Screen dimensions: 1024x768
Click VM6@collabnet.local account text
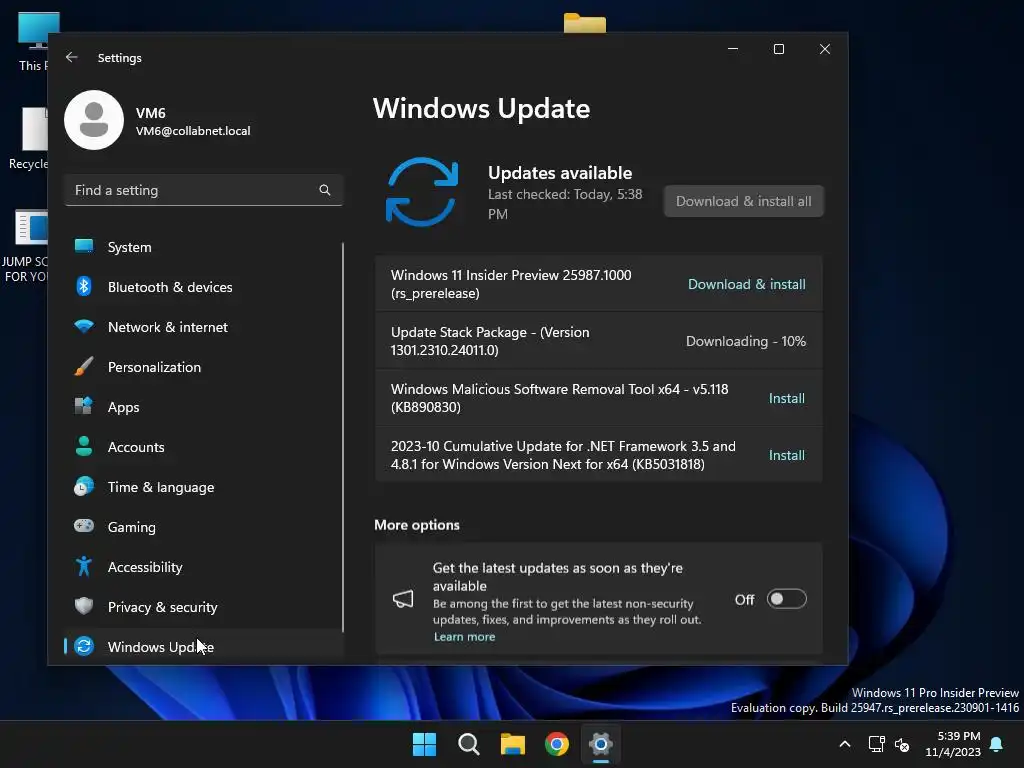click(193, 131)
